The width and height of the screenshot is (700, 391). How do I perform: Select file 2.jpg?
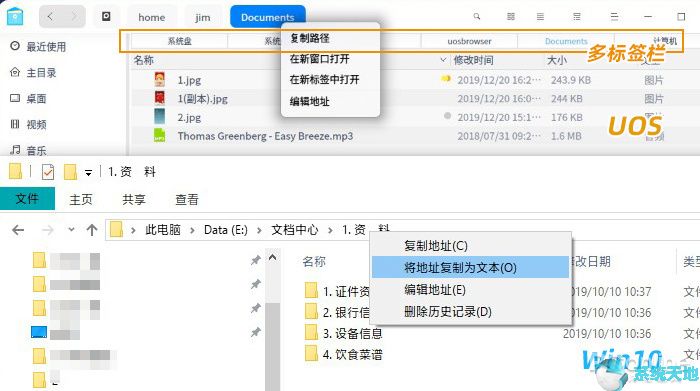click(189, 117)
